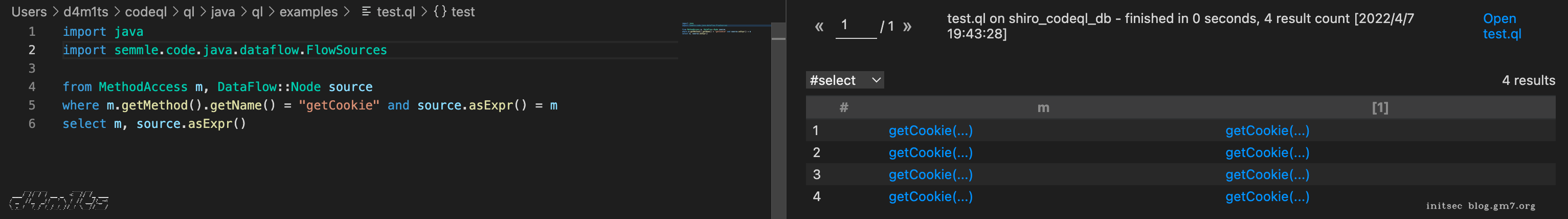Image resolution: width=1568 pixels, height=219 pixels.
Task: Open the #select result set dropdown
Action: tap(844, 80)
